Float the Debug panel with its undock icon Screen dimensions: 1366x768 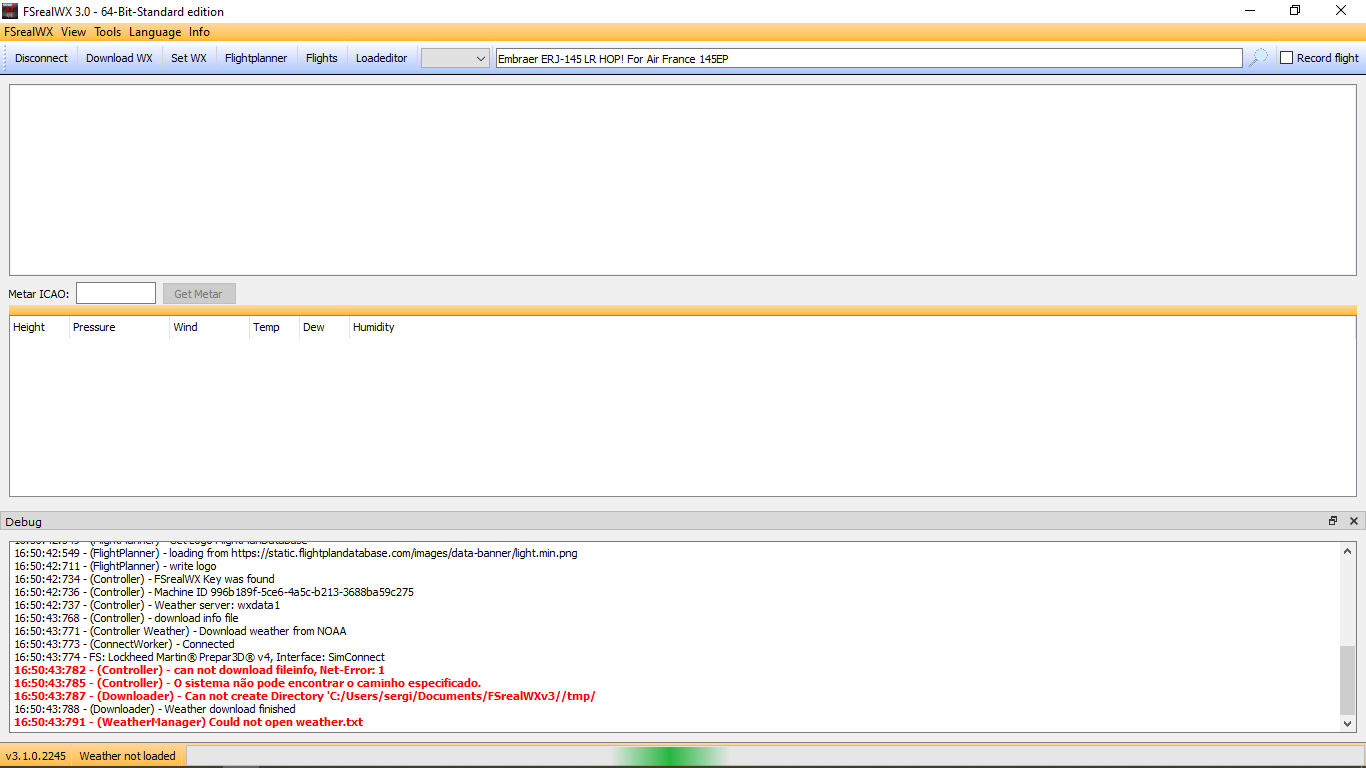[1333, 521]
